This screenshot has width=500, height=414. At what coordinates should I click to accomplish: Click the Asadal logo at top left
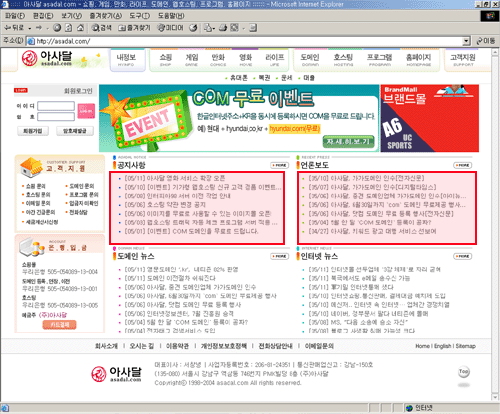[47, 58]
